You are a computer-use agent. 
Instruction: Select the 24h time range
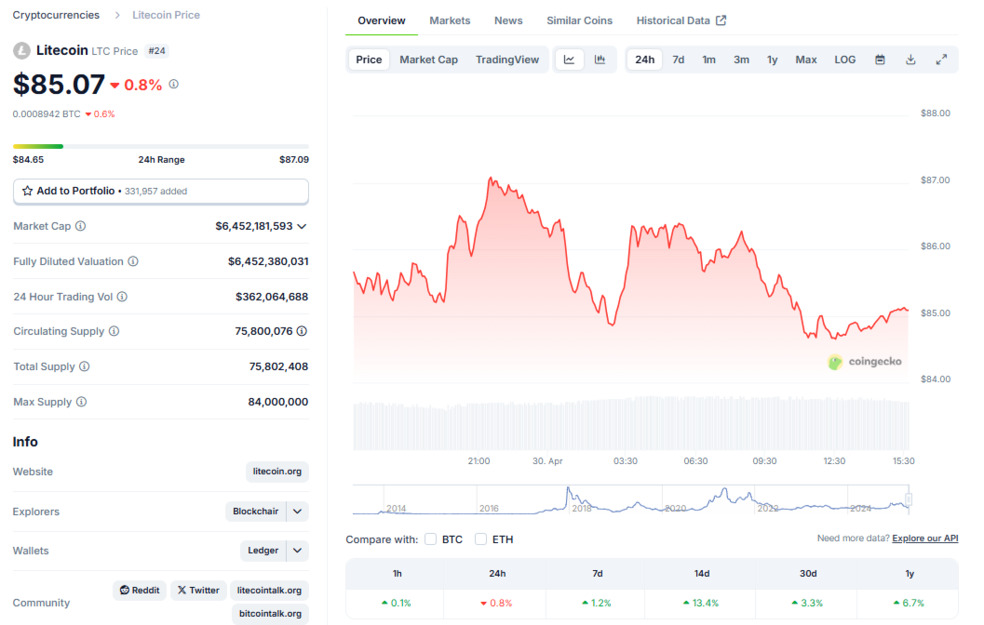coord(644,60)
